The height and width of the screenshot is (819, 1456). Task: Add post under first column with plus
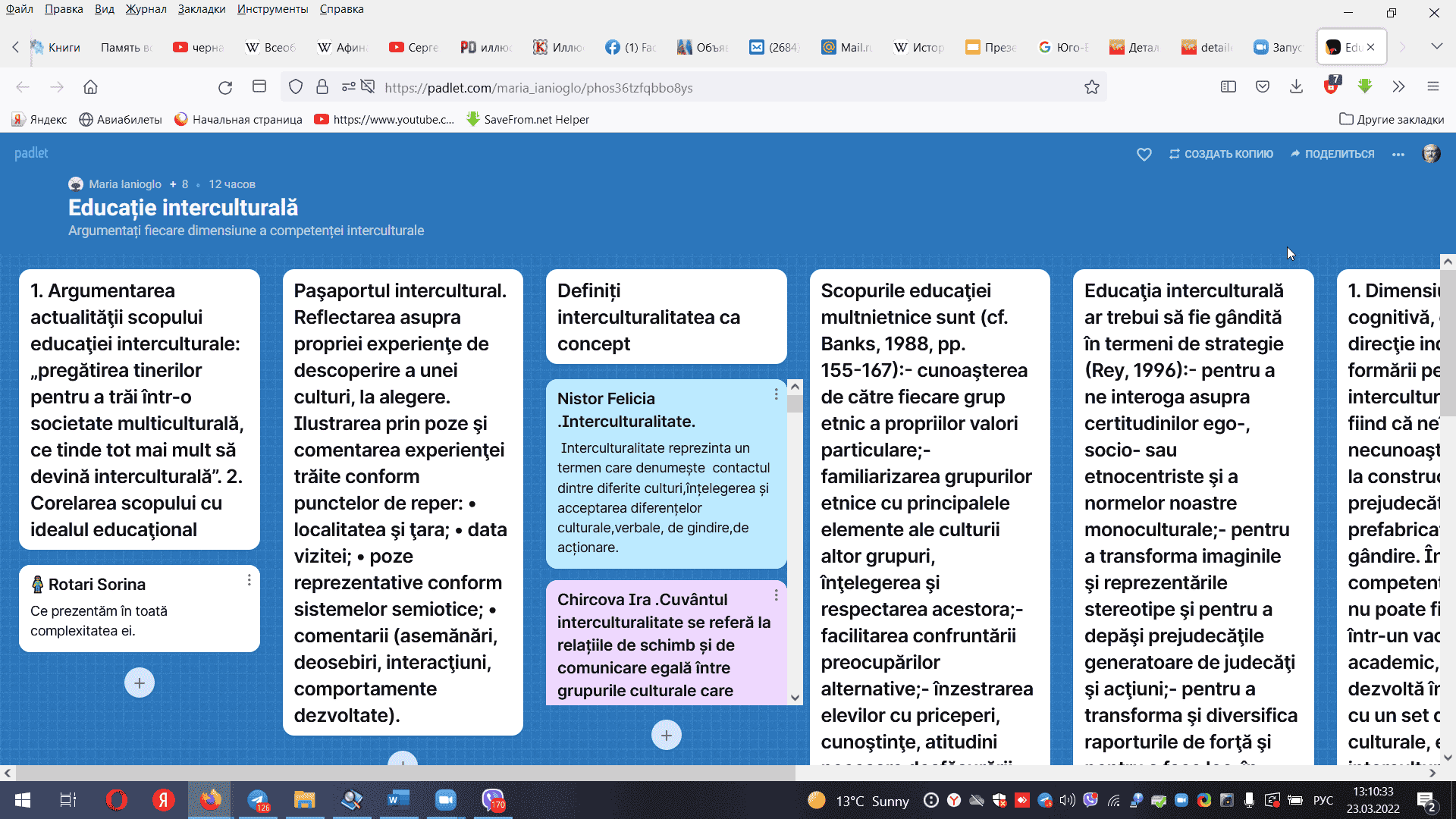[x=140, y=682]
